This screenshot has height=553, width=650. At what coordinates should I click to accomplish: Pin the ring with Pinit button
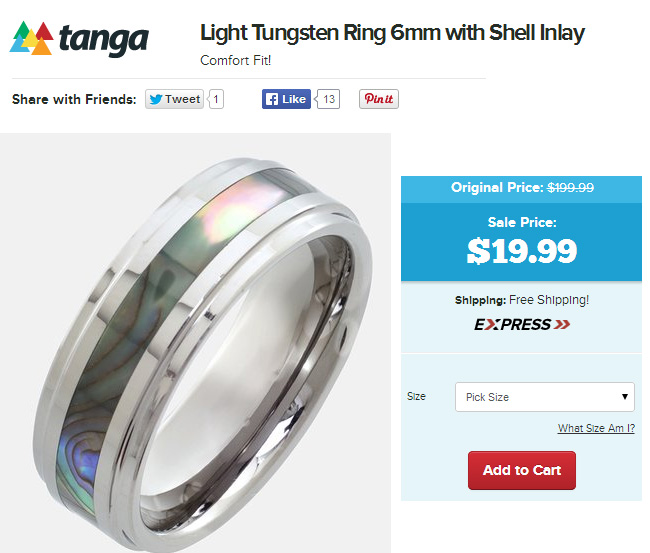378,99
